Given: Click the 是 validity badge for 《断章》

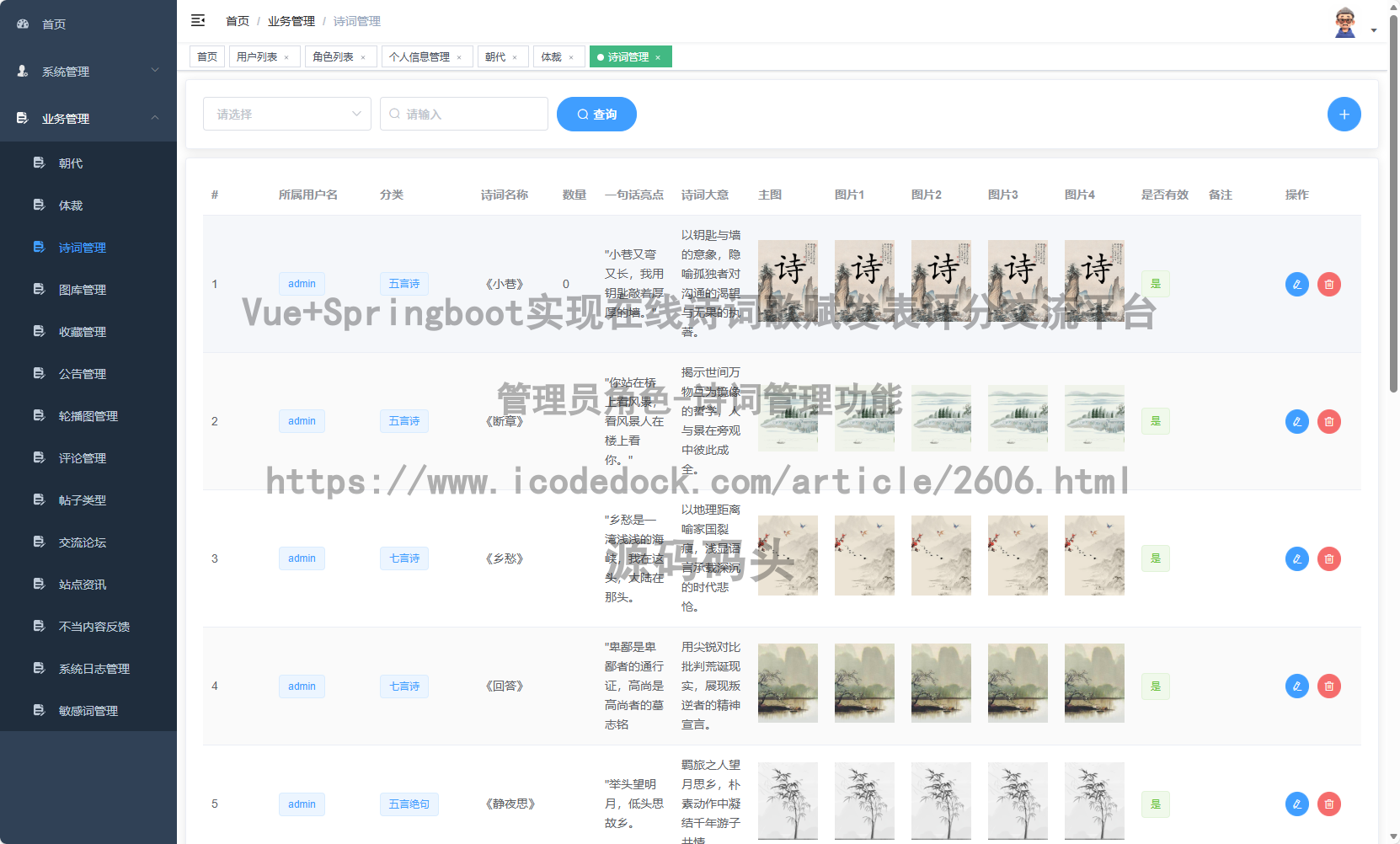Looking at the screenshot, I should tap(1155, 421).
